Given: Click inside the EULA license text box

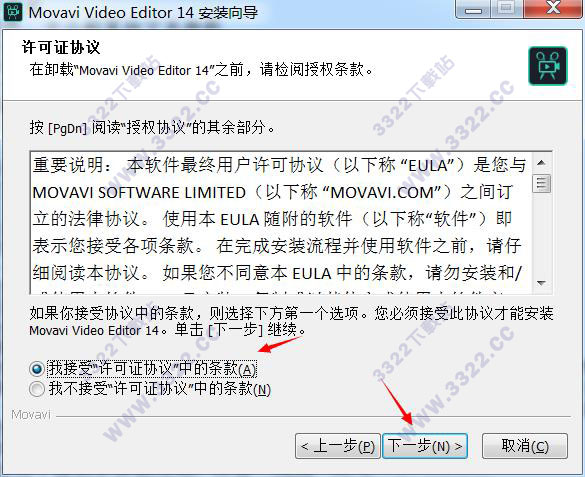Looking at the screenshot, I should [282, 223].
